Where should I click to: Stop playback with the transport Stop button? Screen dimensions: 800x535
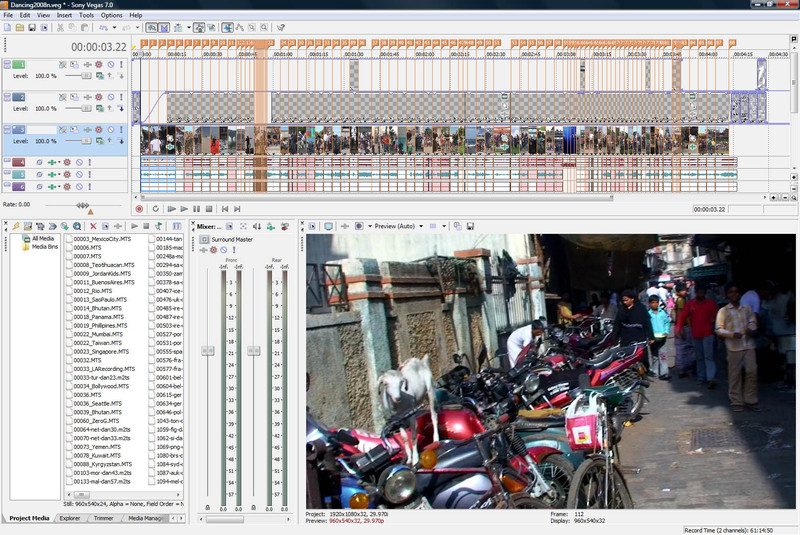pos(208,208)
